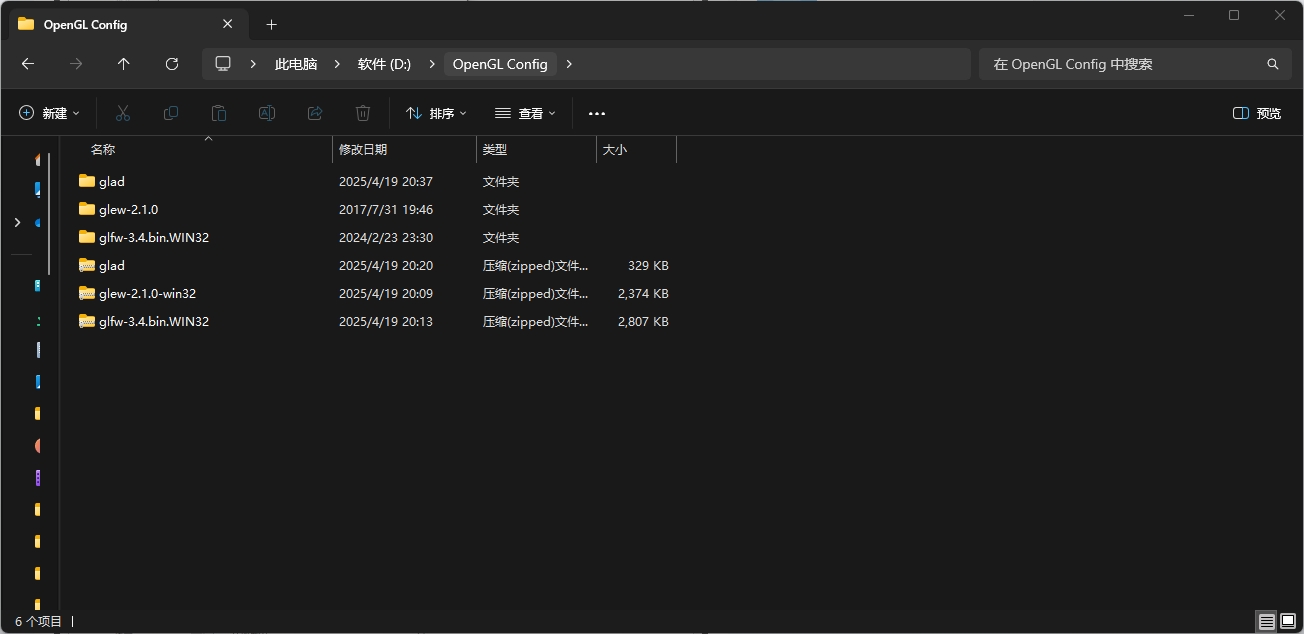Open the 查看 view dropdown

coord(525,113)
